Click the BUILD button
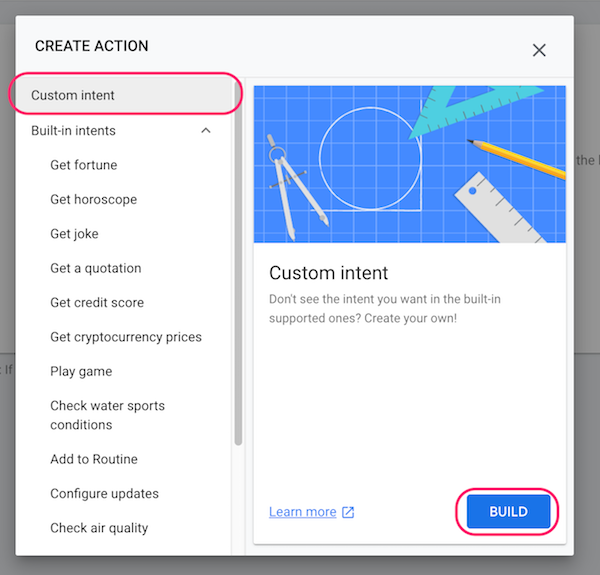The image size is (600, 575). (x=508, y=511)
